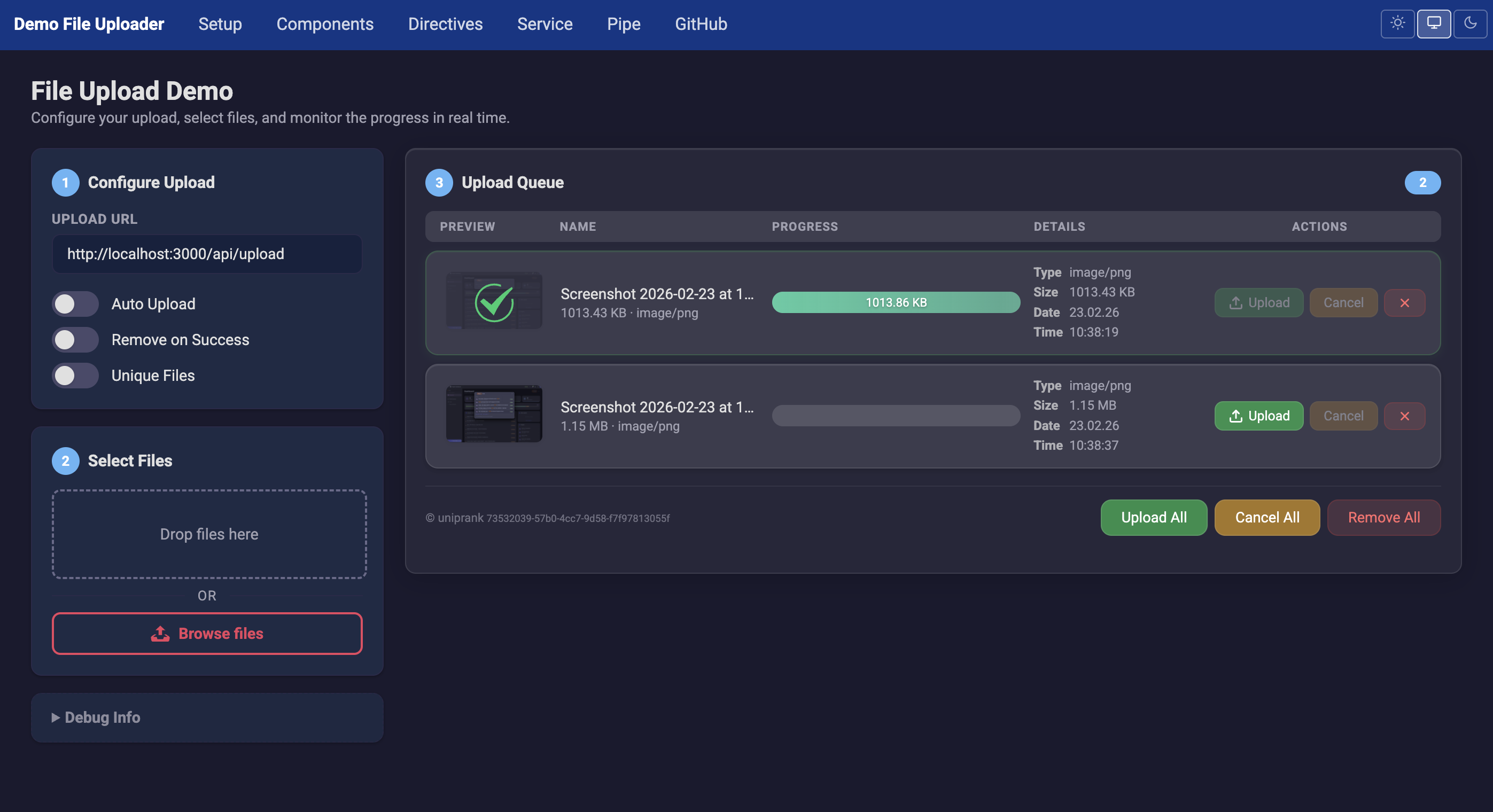Click the green checkmark preview thumbnail
Screen dimensions: 1493x812
(x=494, y=301)
